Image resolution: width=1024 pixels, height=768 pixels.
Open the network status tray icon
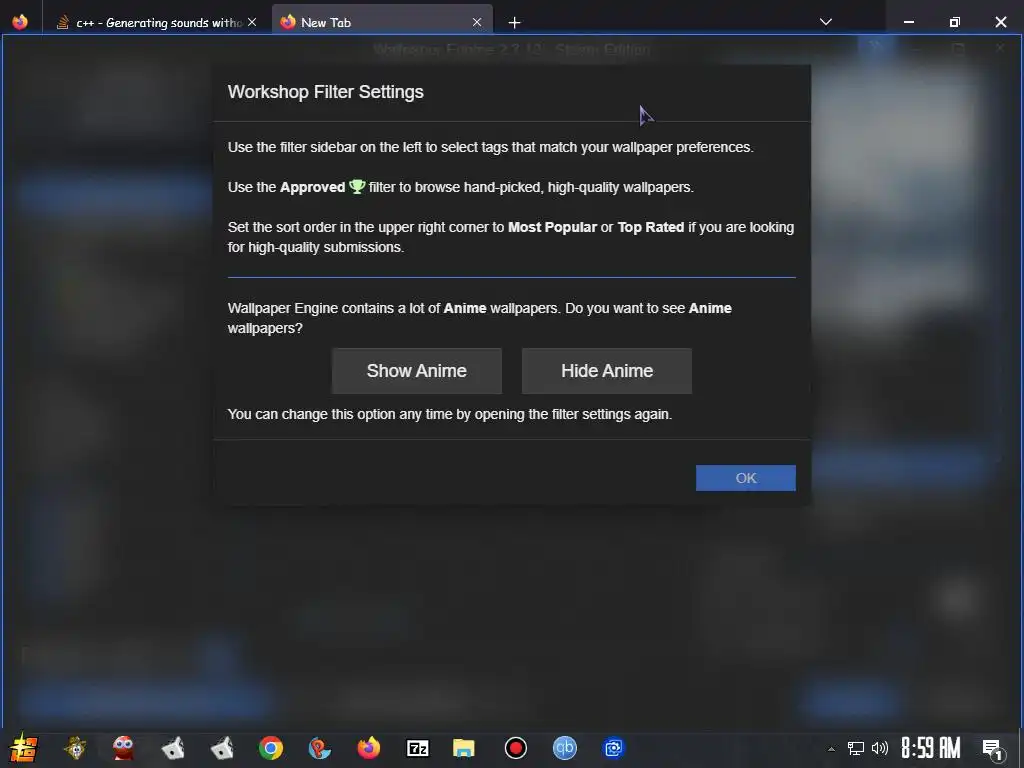[x=856, y=748]
